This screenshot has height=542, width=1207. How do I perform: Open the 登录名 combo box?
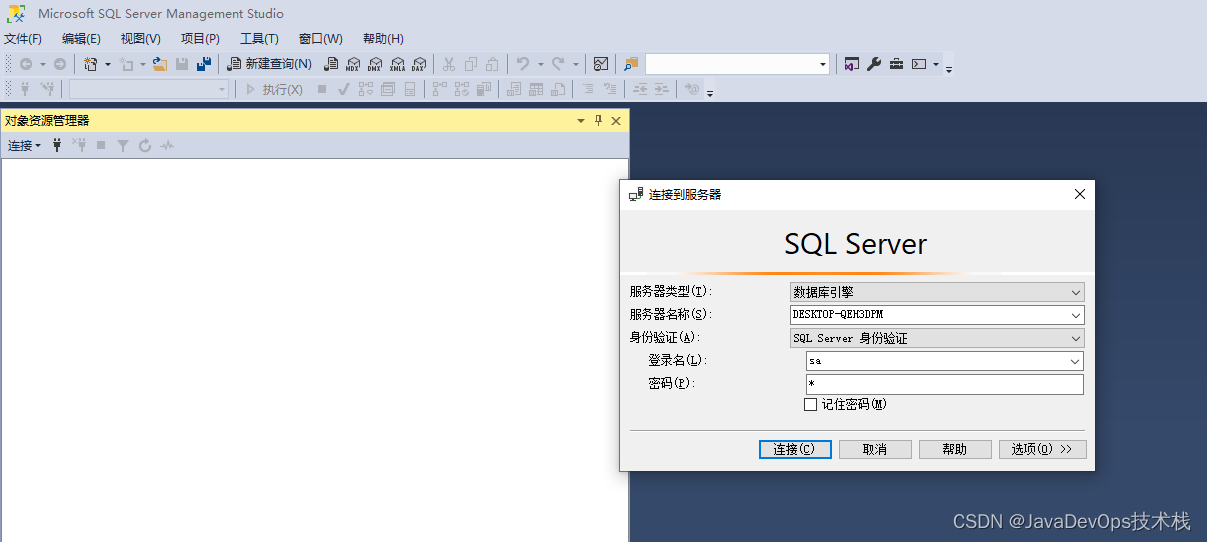945,361
